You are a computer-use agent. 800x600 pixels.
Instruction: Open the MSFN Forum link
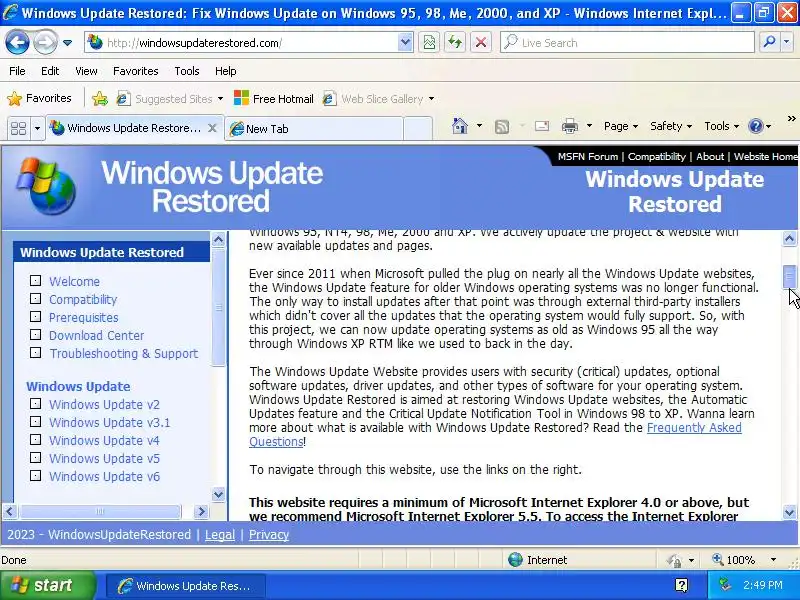click(x=588, y=157)
